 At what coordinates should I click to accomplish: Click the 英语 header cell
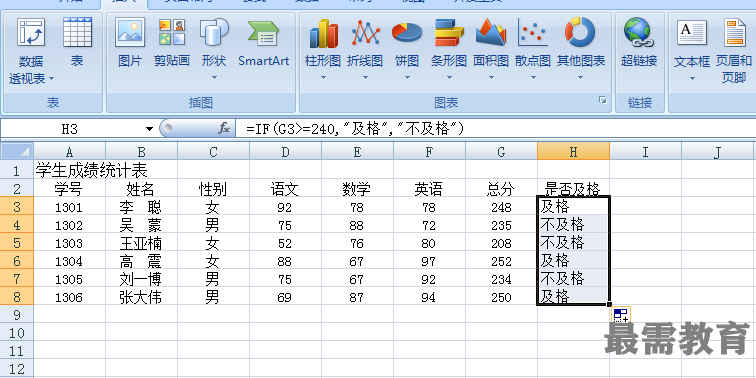(x=429, y=188)
